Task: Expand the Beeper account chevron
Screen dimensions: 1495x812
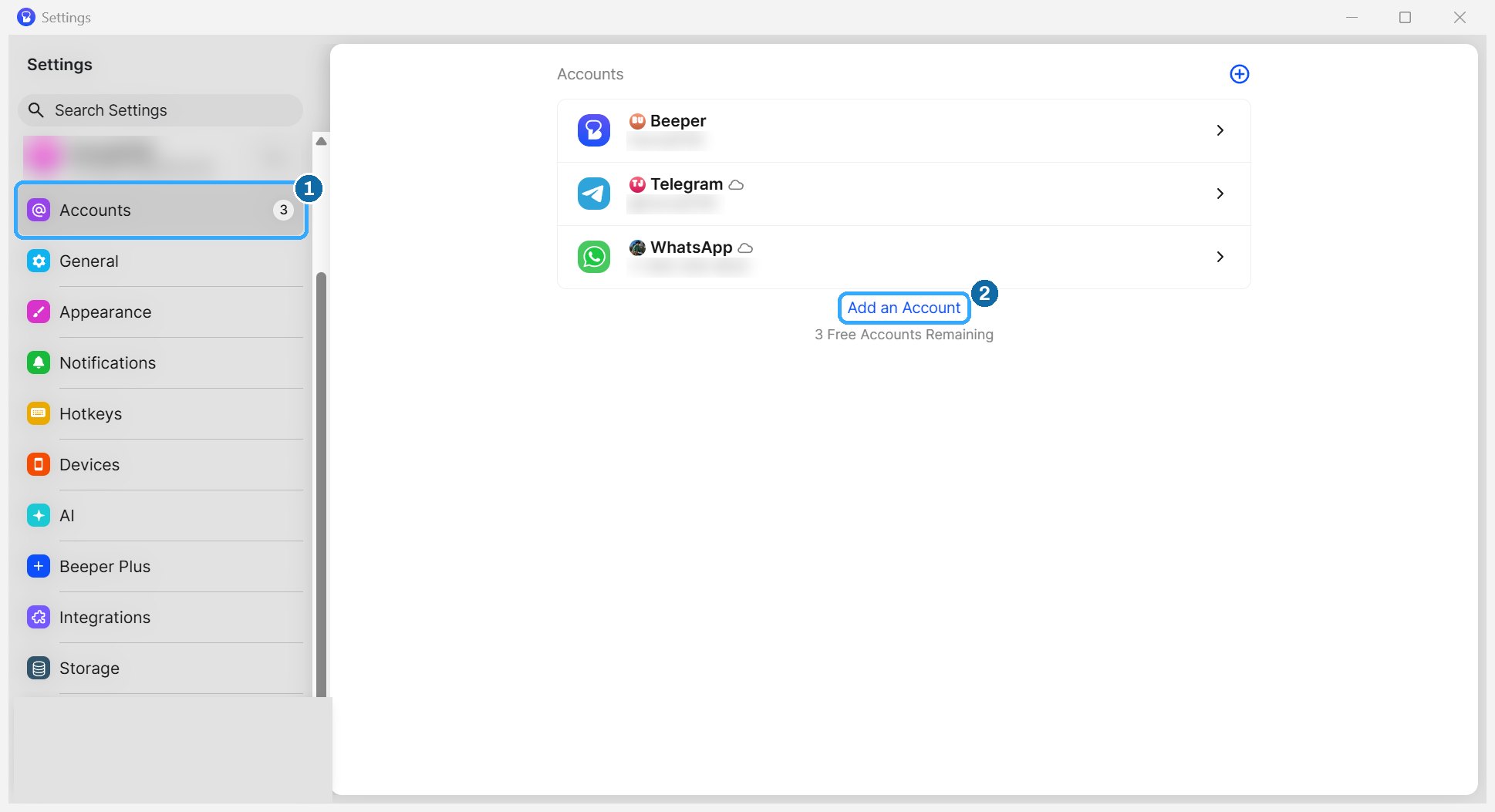Action: click(x=1220, y=130)
